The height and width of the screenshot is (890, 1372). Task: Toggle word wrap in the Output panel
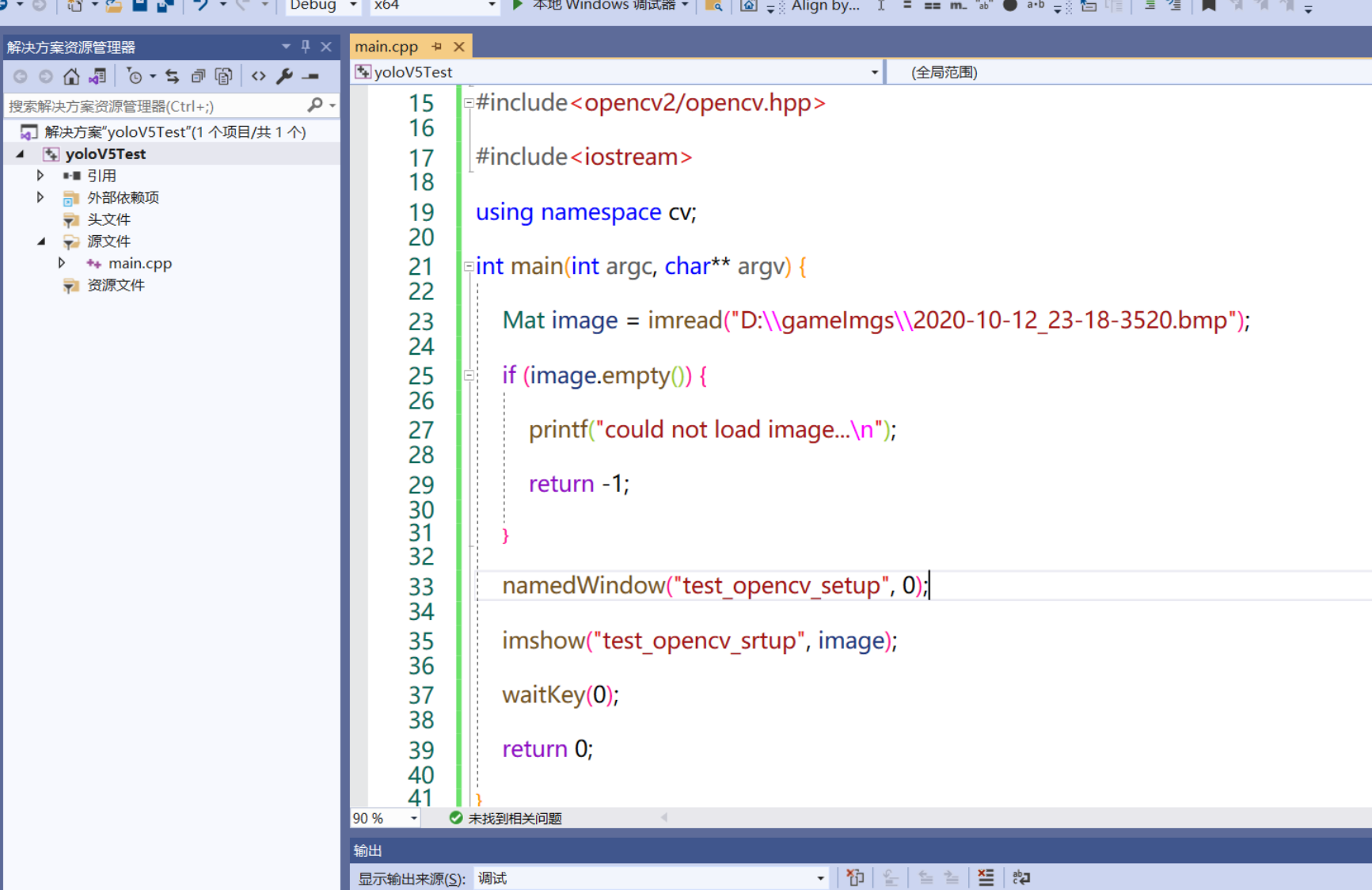click(1021, 877)
